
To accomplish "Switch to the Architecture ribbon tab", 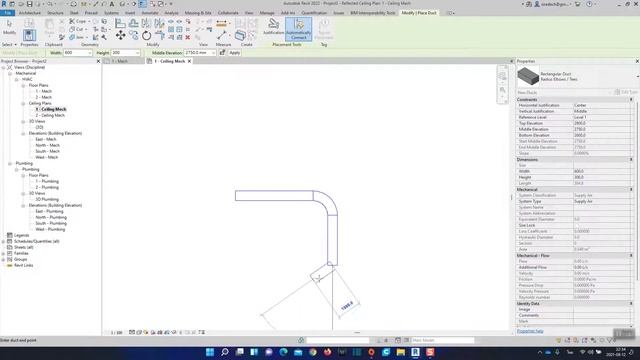I will click(30, 13).
